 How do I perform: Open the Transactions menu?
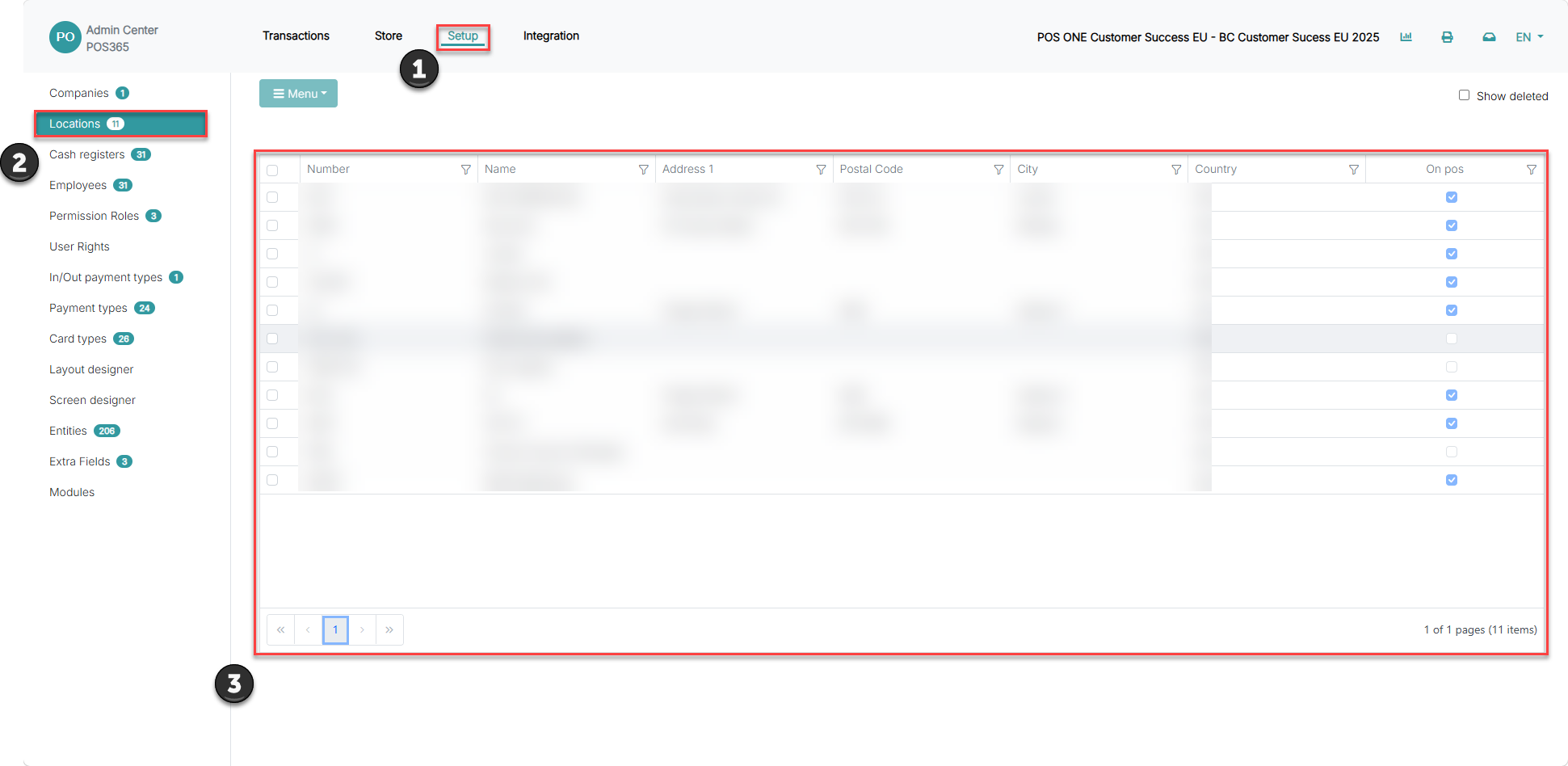click(296, 36)
